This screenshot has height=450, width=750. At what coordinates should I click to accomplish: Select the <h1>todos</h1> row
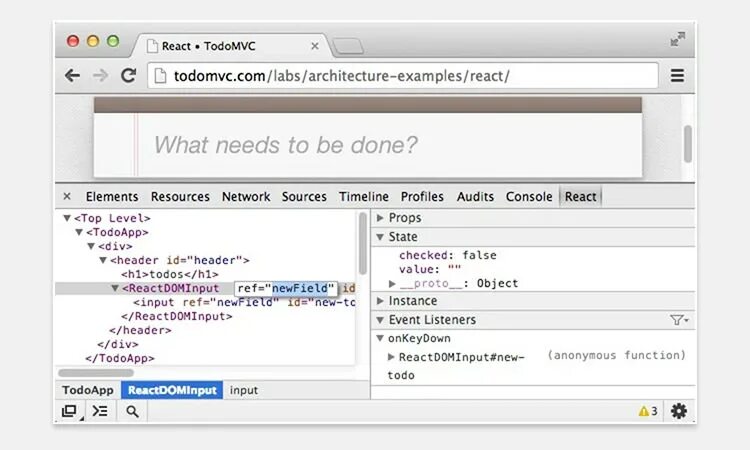coord(170,274)
